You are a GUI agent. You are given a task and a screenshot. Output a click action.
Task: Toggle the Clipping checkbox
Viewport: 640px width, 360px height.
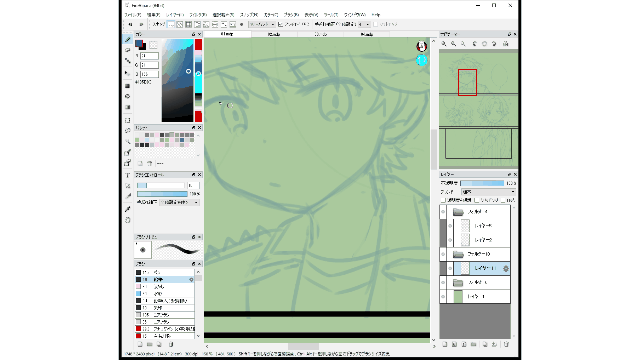pos(477,200)
